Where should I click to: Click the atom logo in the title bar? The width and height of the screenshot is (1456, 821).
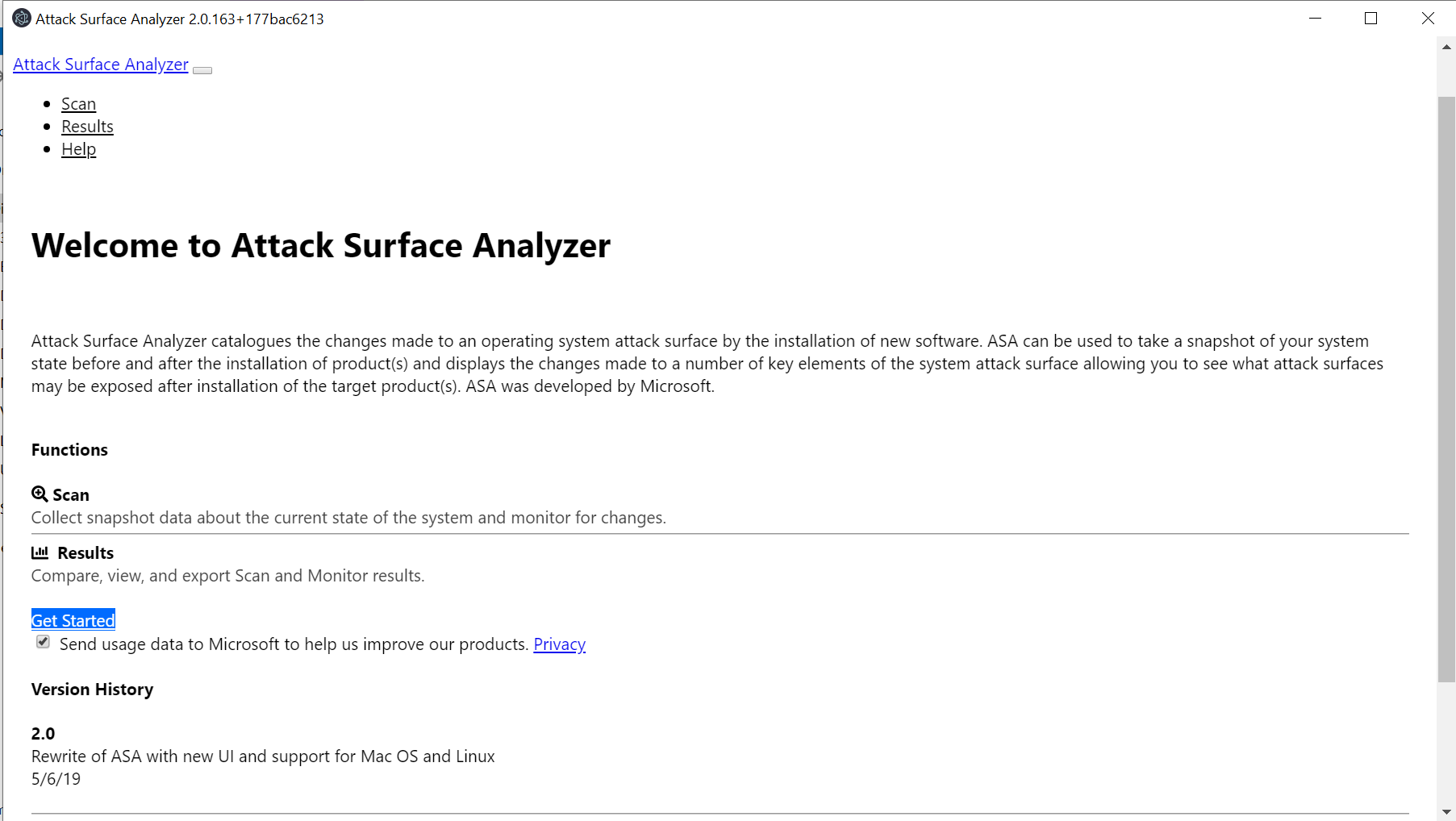click(22, 18)
